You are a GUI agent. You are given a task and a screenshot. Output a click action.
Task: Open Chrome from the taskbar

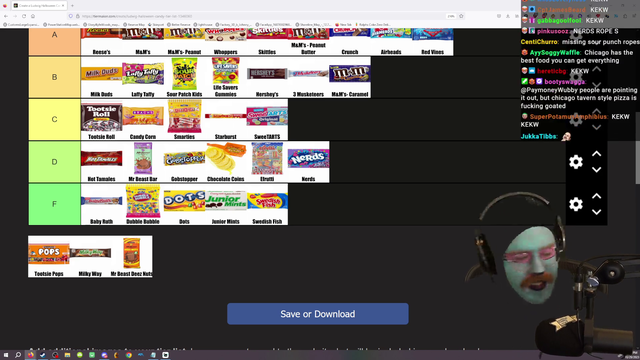click(129, 355)
